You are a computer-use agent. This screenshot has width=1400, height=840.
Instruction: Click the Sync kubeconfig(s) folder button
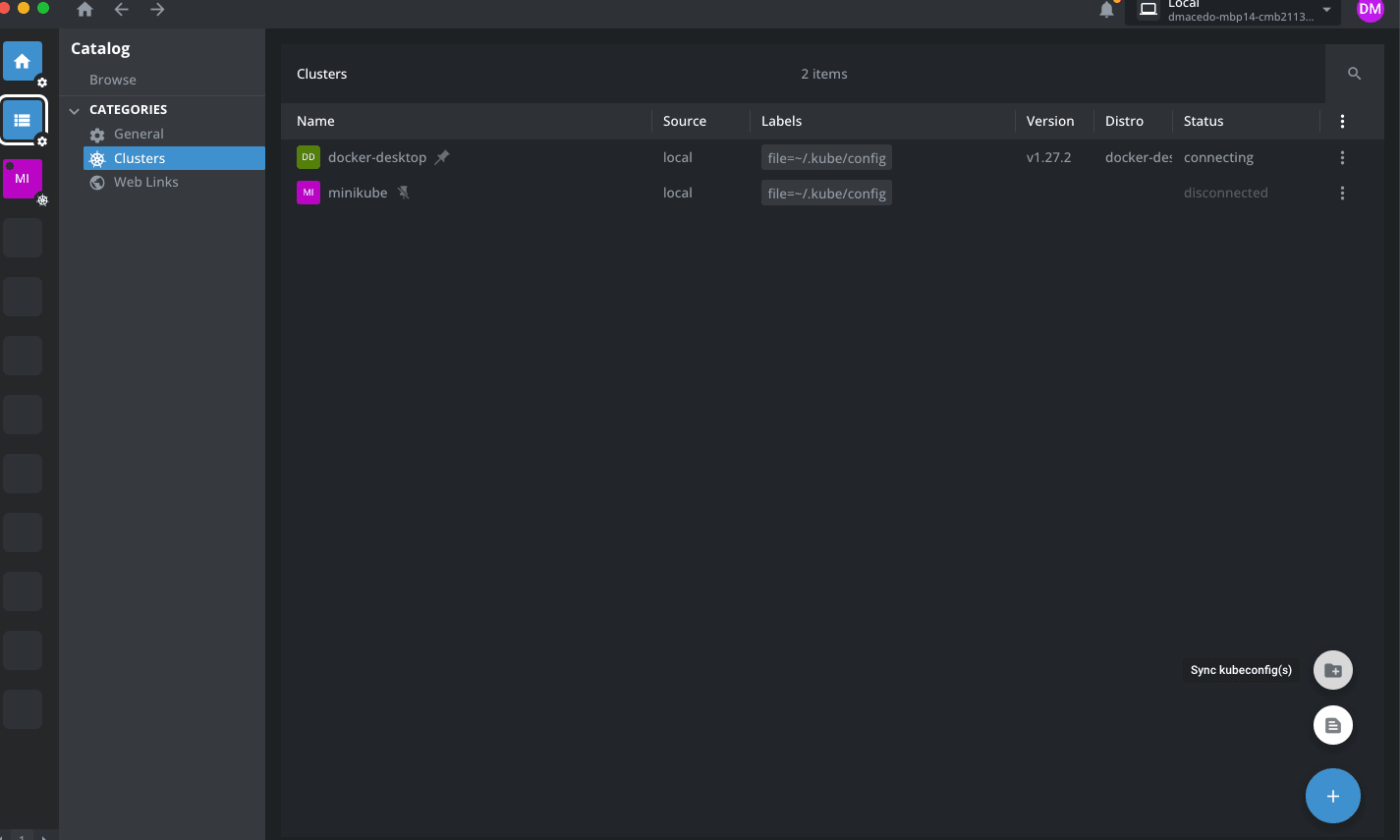click(x=1332, y=670)
